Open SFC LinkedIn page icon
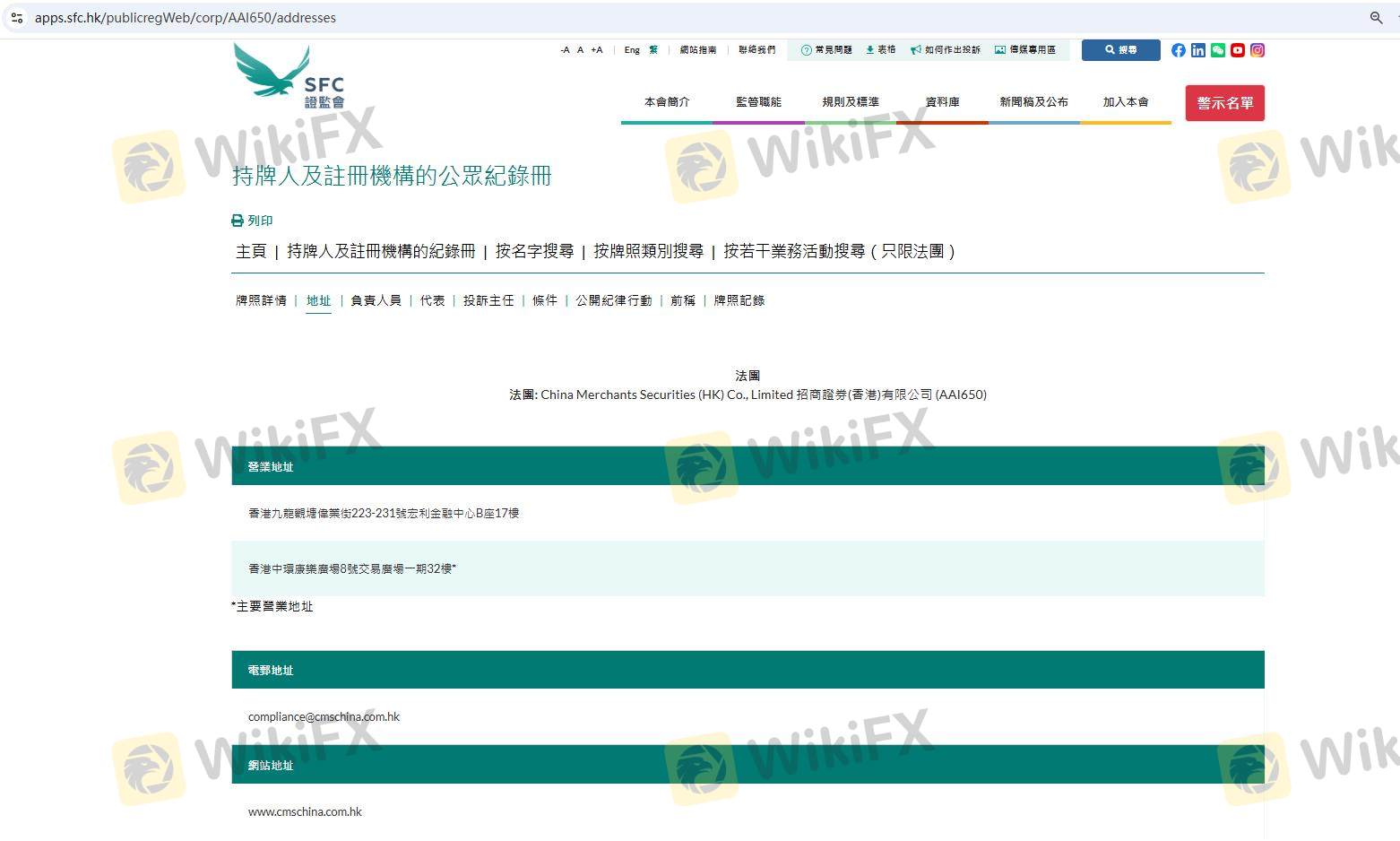1400x841 pixels. pos(1197,50)
